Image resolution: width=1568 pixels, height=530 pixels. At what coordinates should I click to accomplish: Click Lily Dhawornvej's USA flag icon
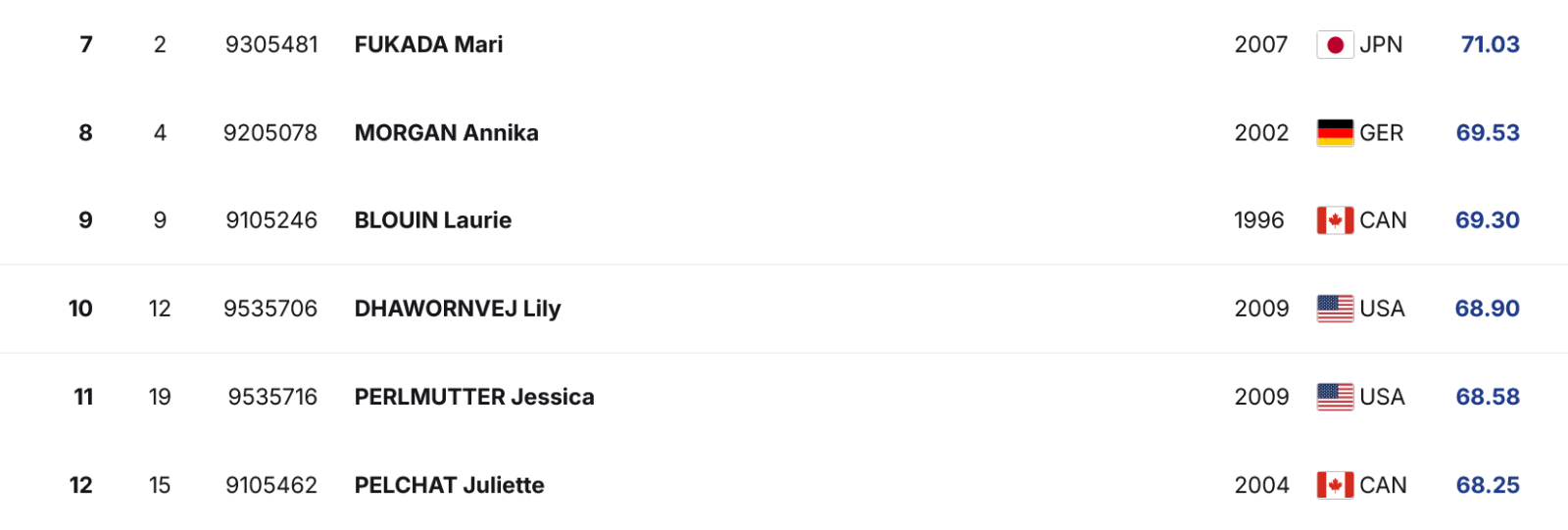(1335, 309)
